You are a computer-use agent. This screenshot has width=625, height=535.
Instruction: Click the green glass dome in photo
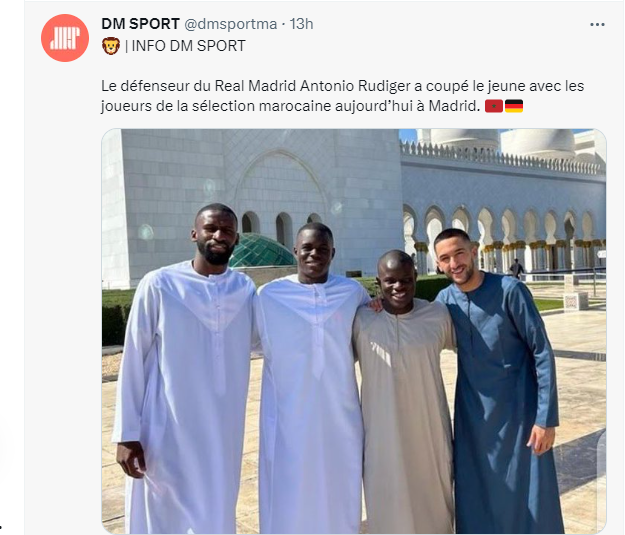point(262,251)
